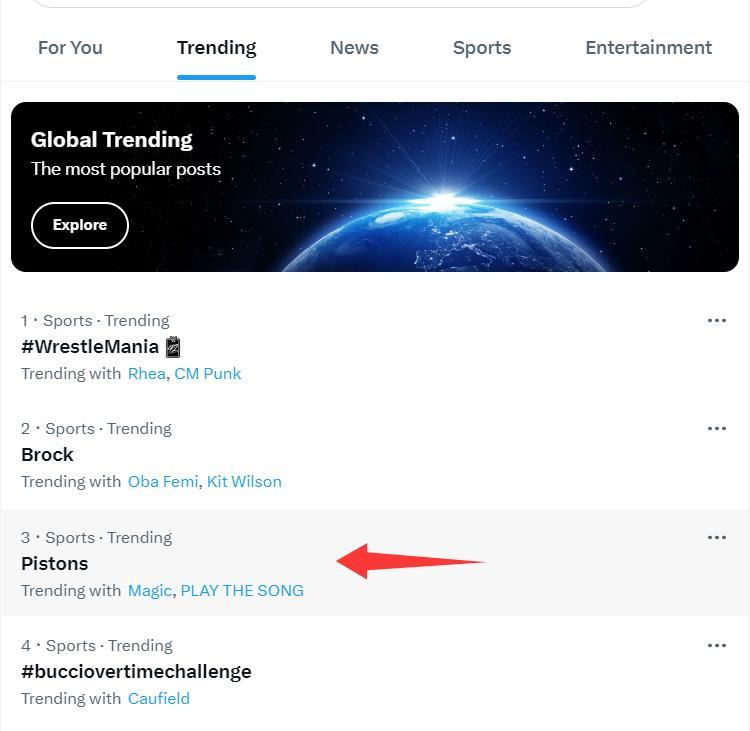
Task: Go to the Sports tab
Action: point(481,48)
